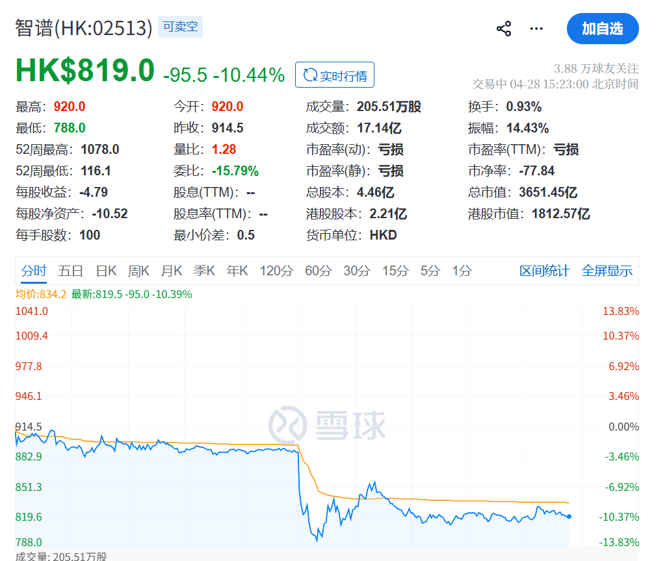Show the 60分 interval chart
The height and width of the screenshot is (561, 667).
(318, 270)
